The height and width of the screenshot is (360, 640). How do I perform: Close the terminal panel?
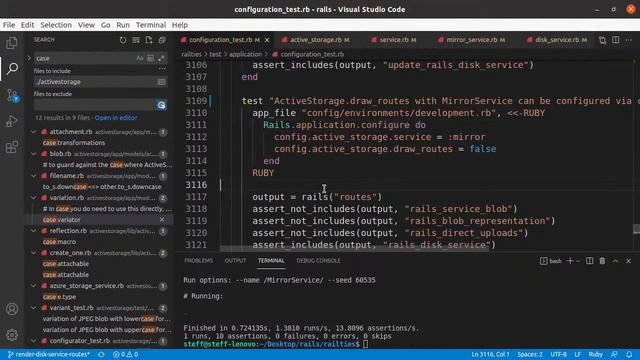(x=629, y=261)
